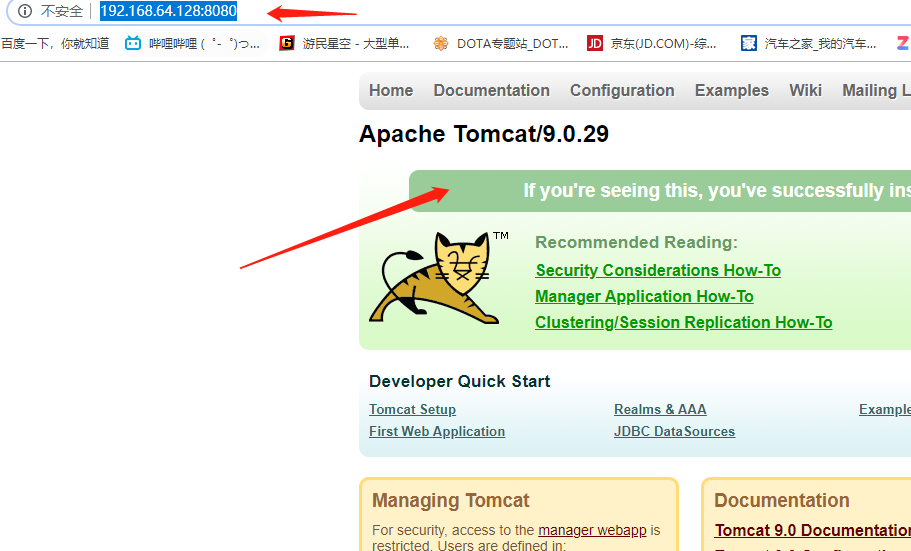
Task: Click the Managing Tomcat heading
Action: coord(450,500)
